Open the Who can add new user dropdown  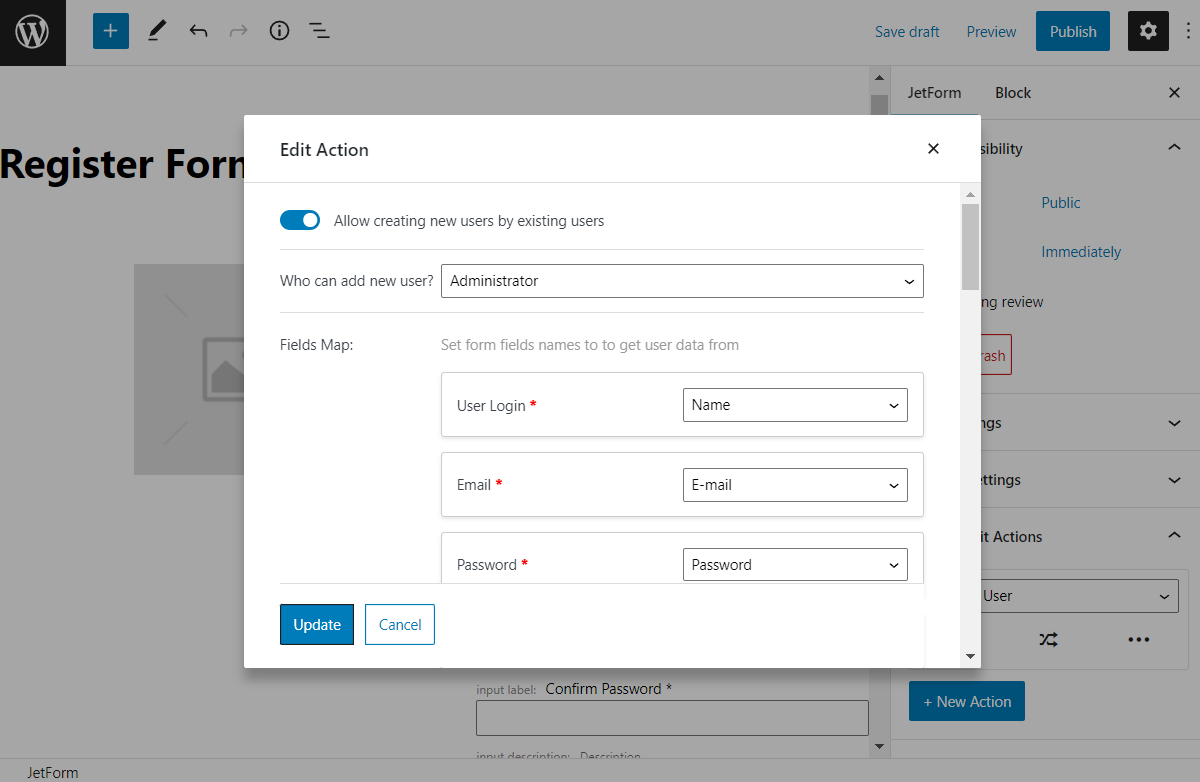[x=683, y=281]
